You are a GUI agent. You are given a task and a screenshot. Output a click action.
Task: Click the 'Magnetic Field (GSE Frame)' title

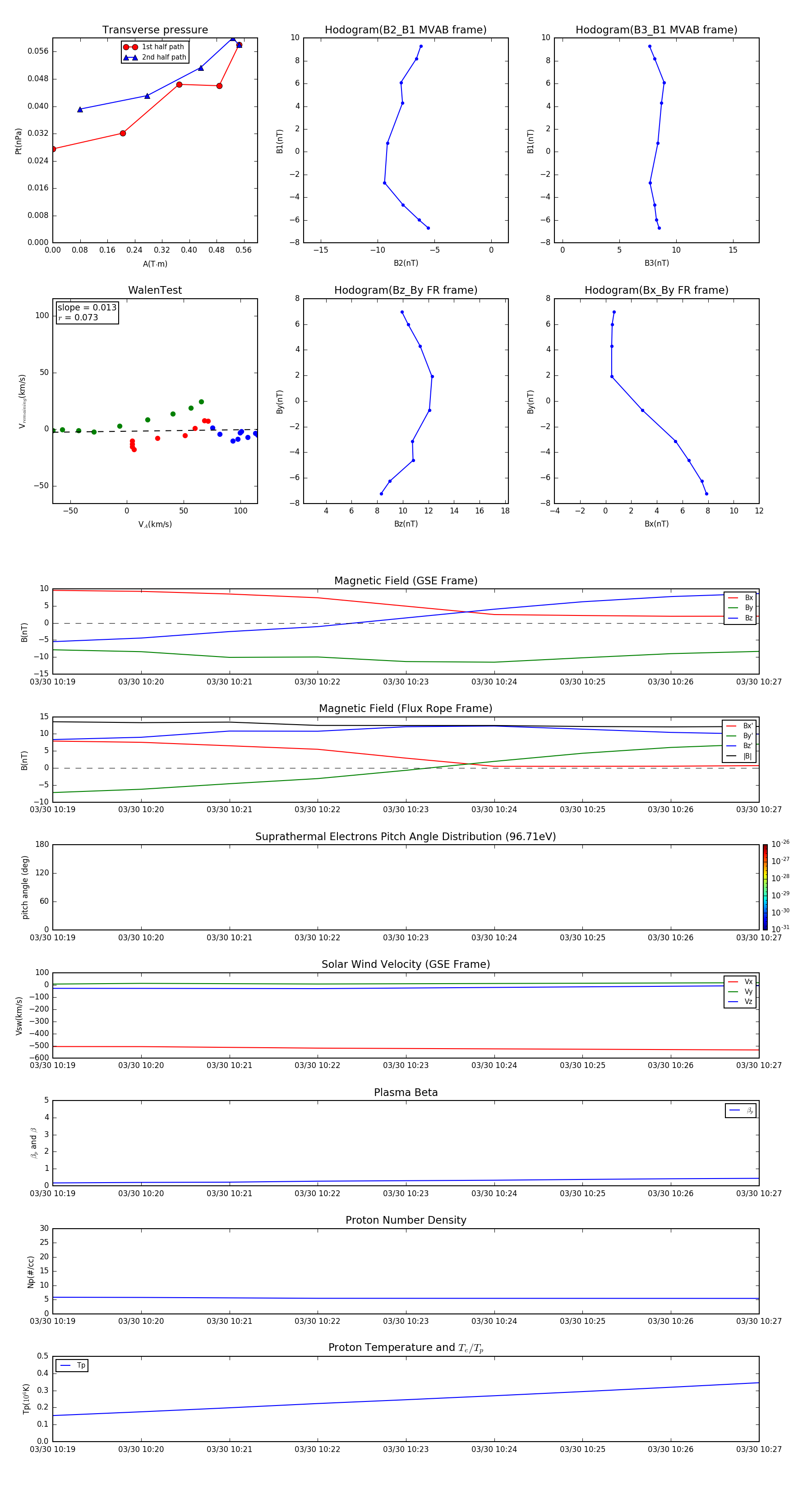(406, 580)
